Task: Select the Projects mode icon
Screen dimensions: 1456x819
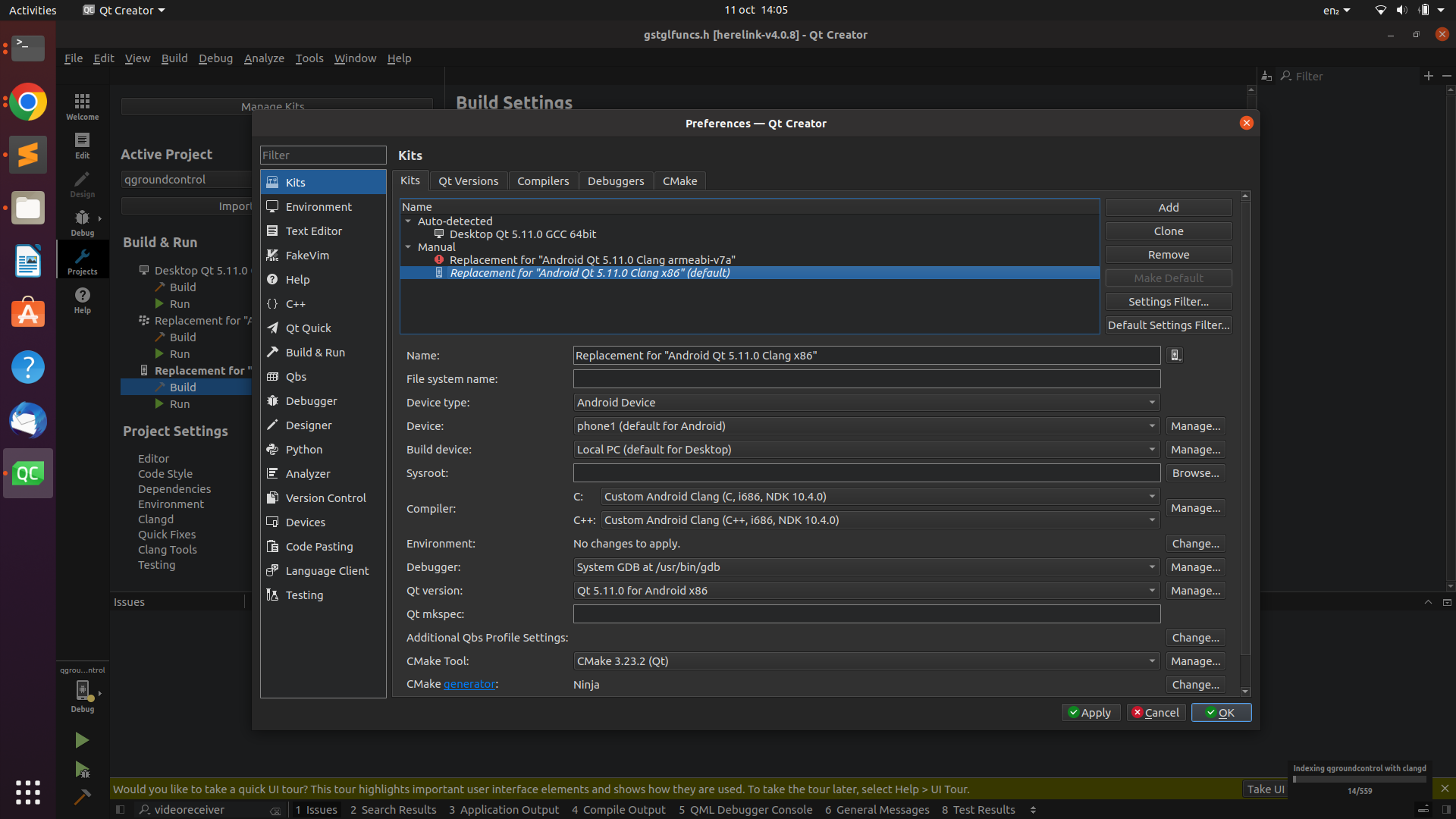Action: 82,260
